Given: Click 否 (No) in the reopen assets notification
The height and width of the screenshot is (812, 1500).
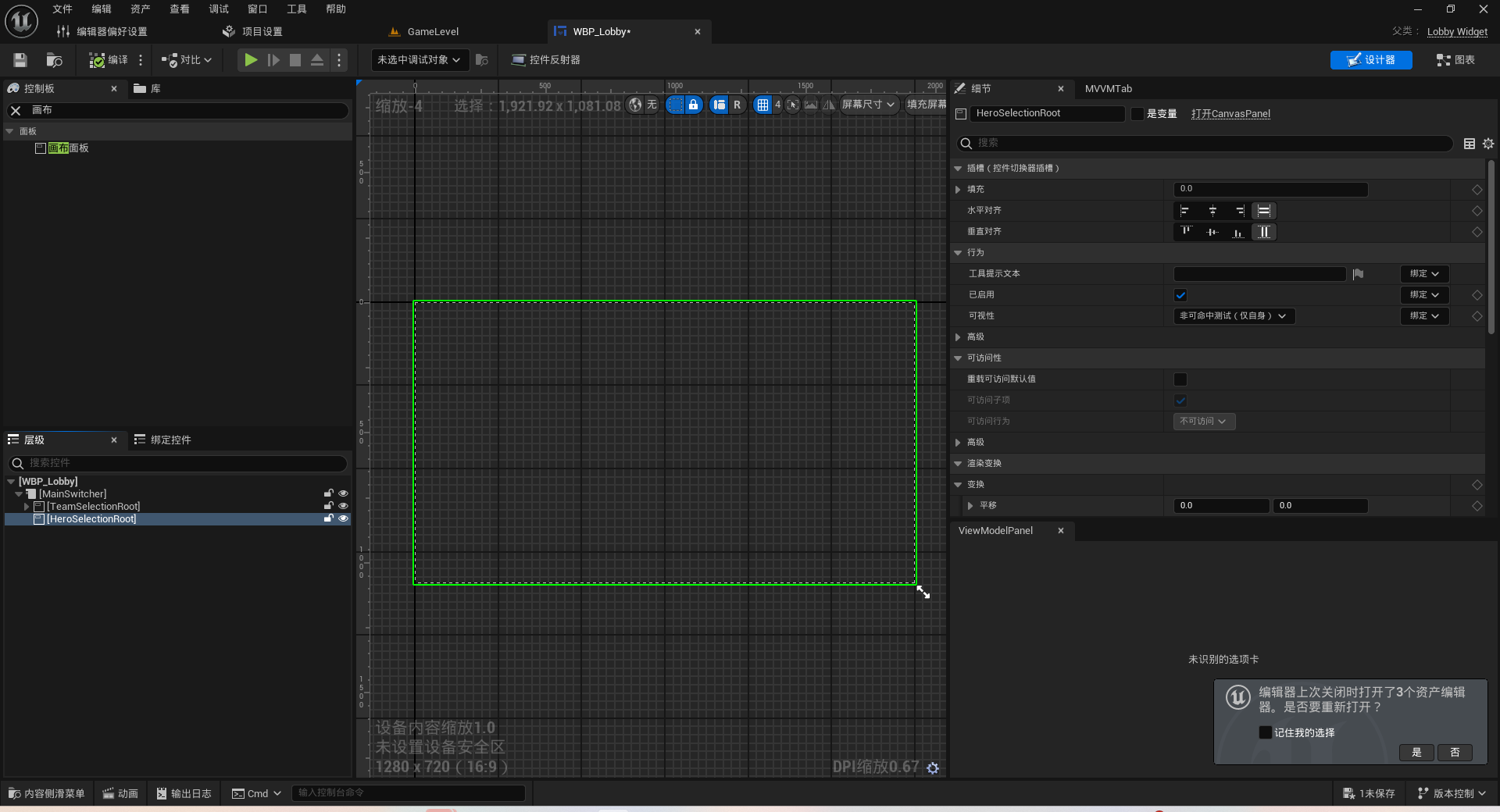Looking at the screenshot, I should (1455, 753).
